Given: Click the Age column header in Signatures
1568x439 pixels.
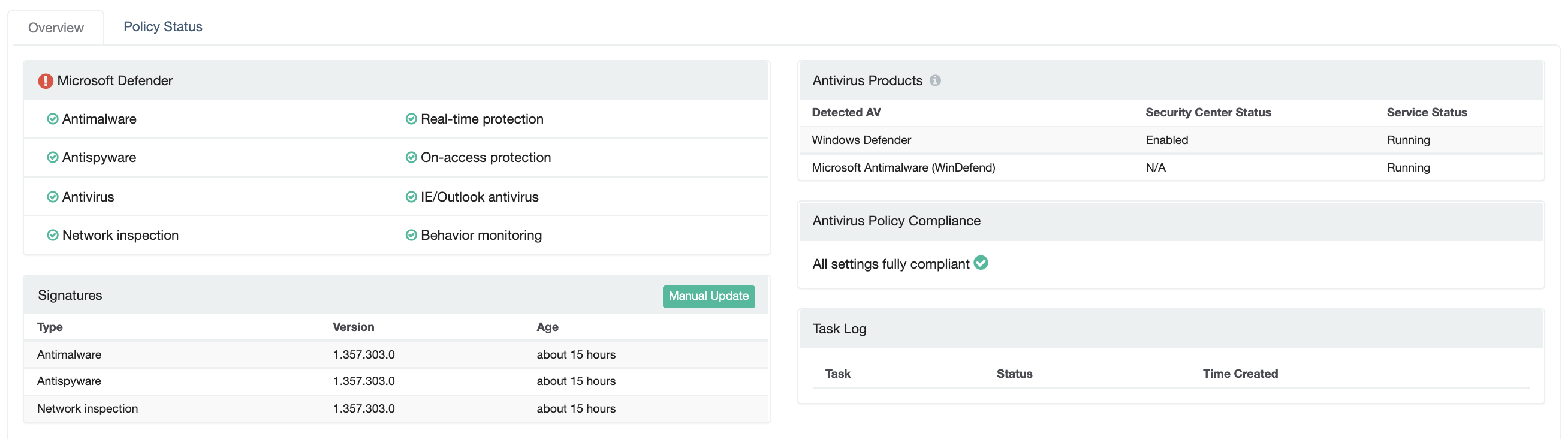Looking at the screenshot, I should (x=548, y=327).
